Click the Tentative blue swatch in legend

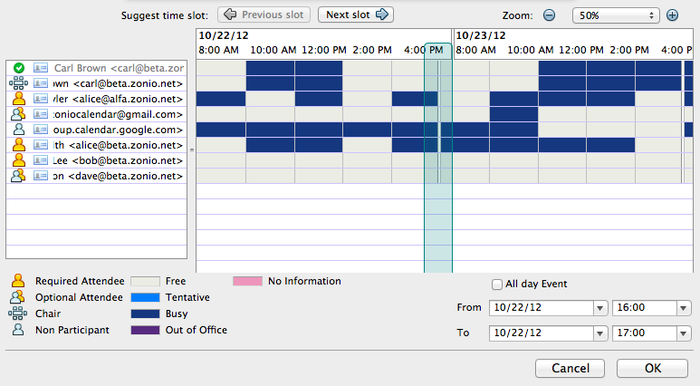(145, 297)
